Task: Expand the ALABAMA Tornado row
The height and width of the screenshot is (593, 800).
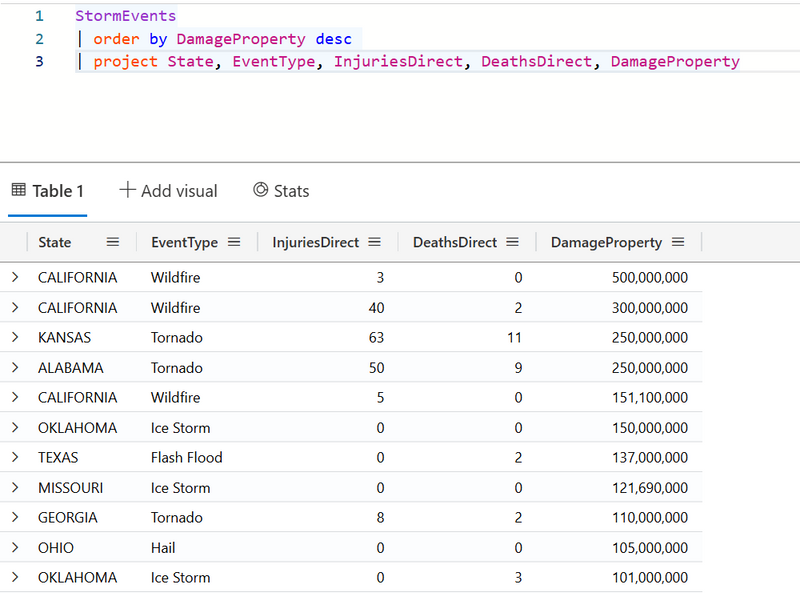Action: [x=15, y=367]
